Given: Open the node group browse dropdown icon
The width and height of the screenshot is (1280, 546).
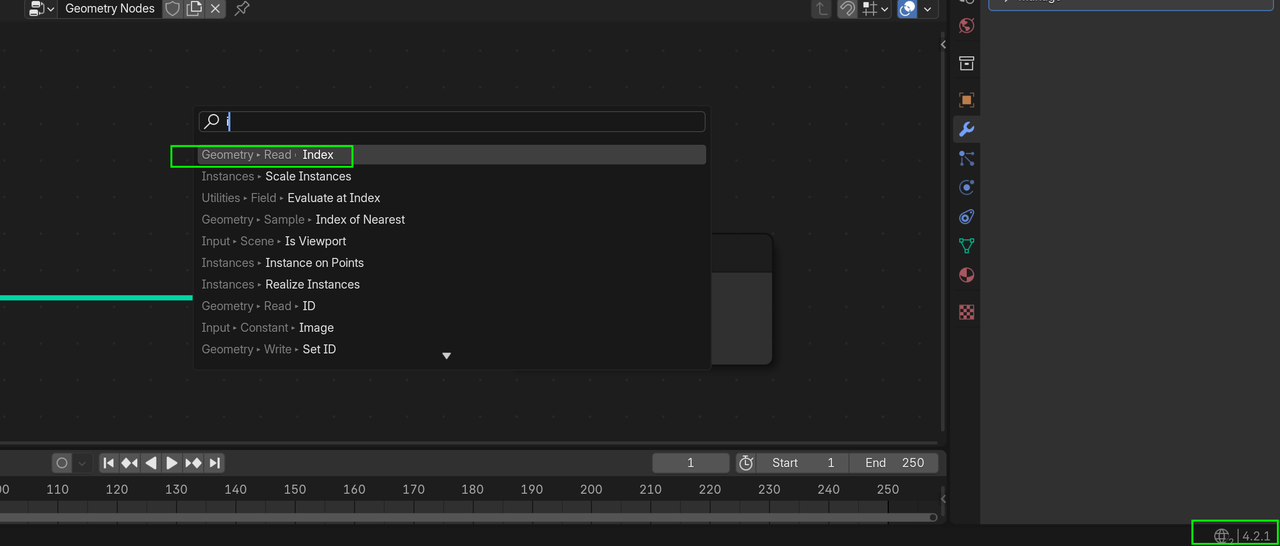Looking at the screenshot, I should click(x=41, y=9).
